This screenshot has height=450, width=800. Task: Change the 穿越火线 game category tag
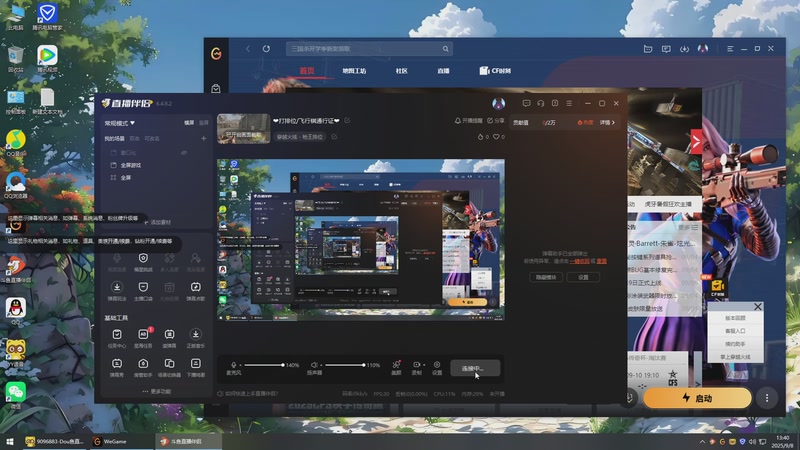click(299, 137)
